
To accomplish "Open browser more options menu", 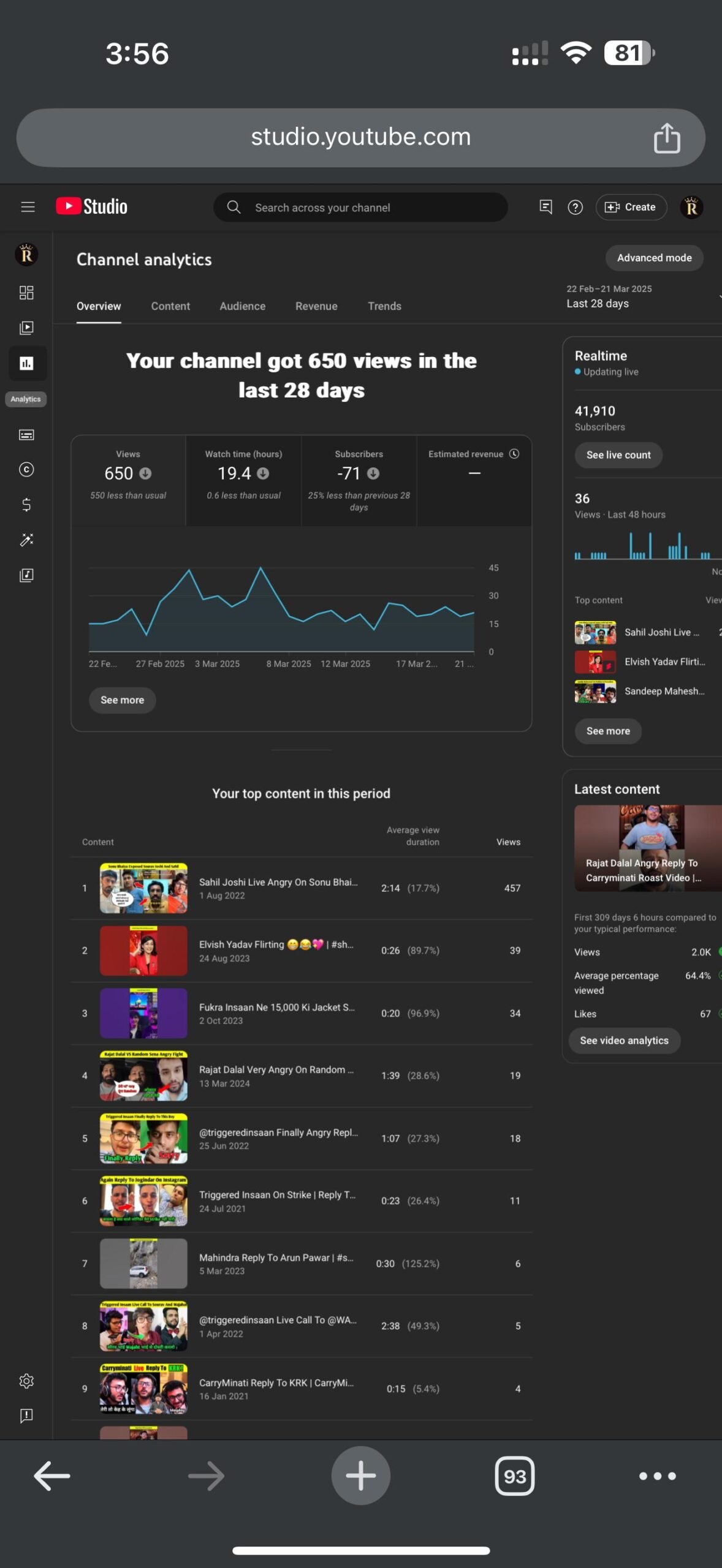I will pos(657,1476).
